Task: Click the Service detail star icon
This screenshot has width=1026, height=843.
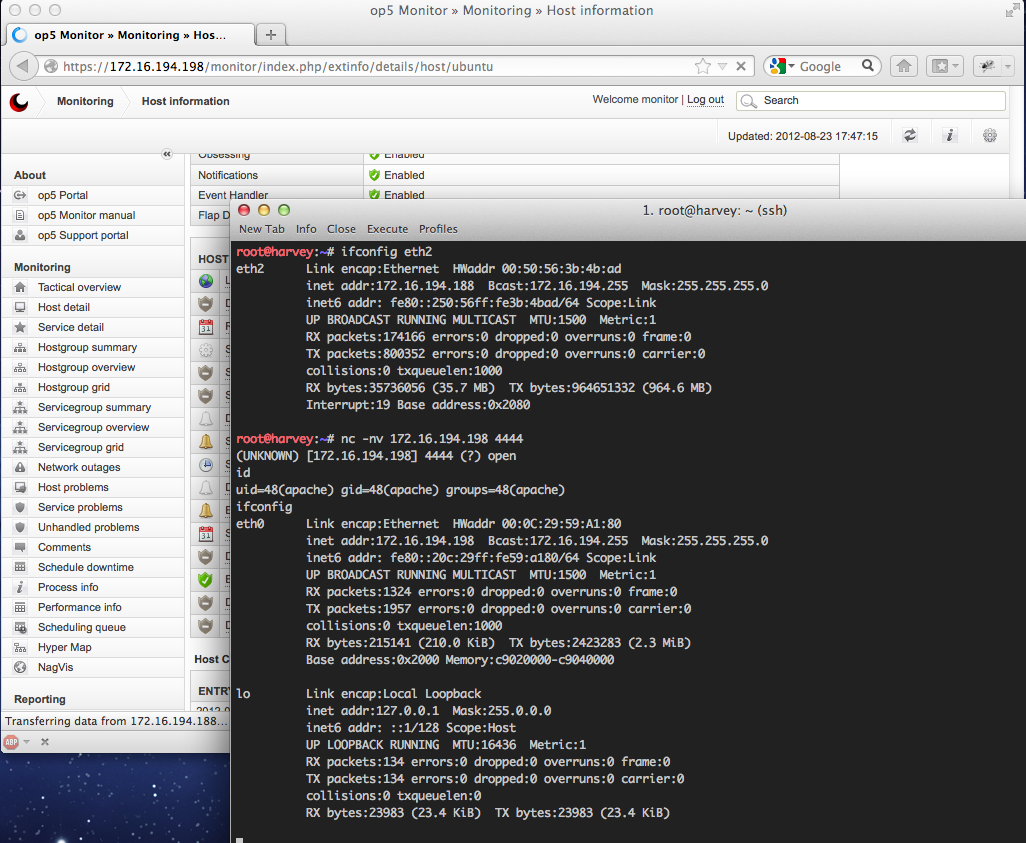Action: [x=20, y=327]
